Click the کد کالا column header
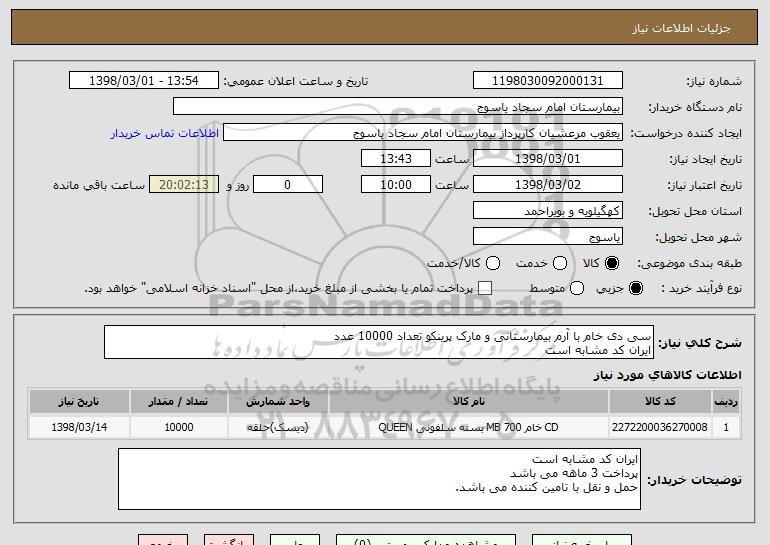This screenshot has width=770, height=545. click(660, 402)
